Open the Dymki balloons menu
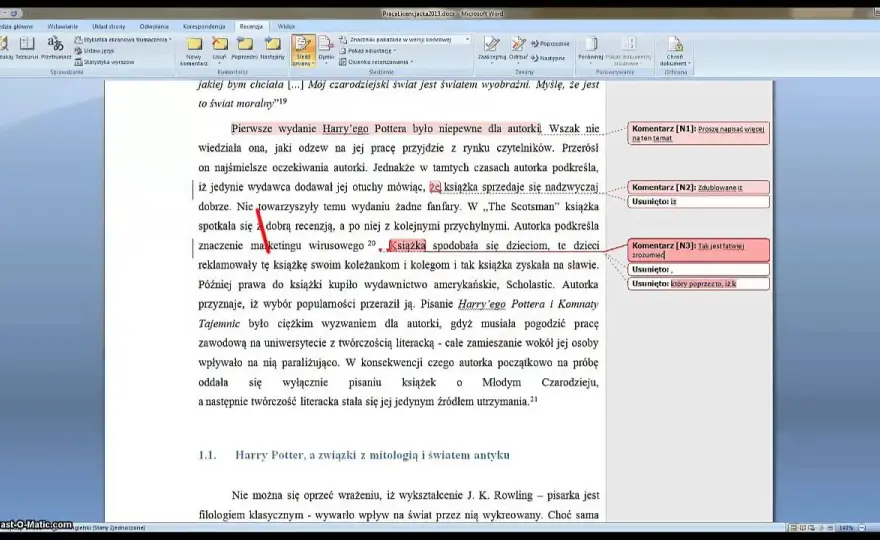880x540 pixels. (x=326, y=49)
